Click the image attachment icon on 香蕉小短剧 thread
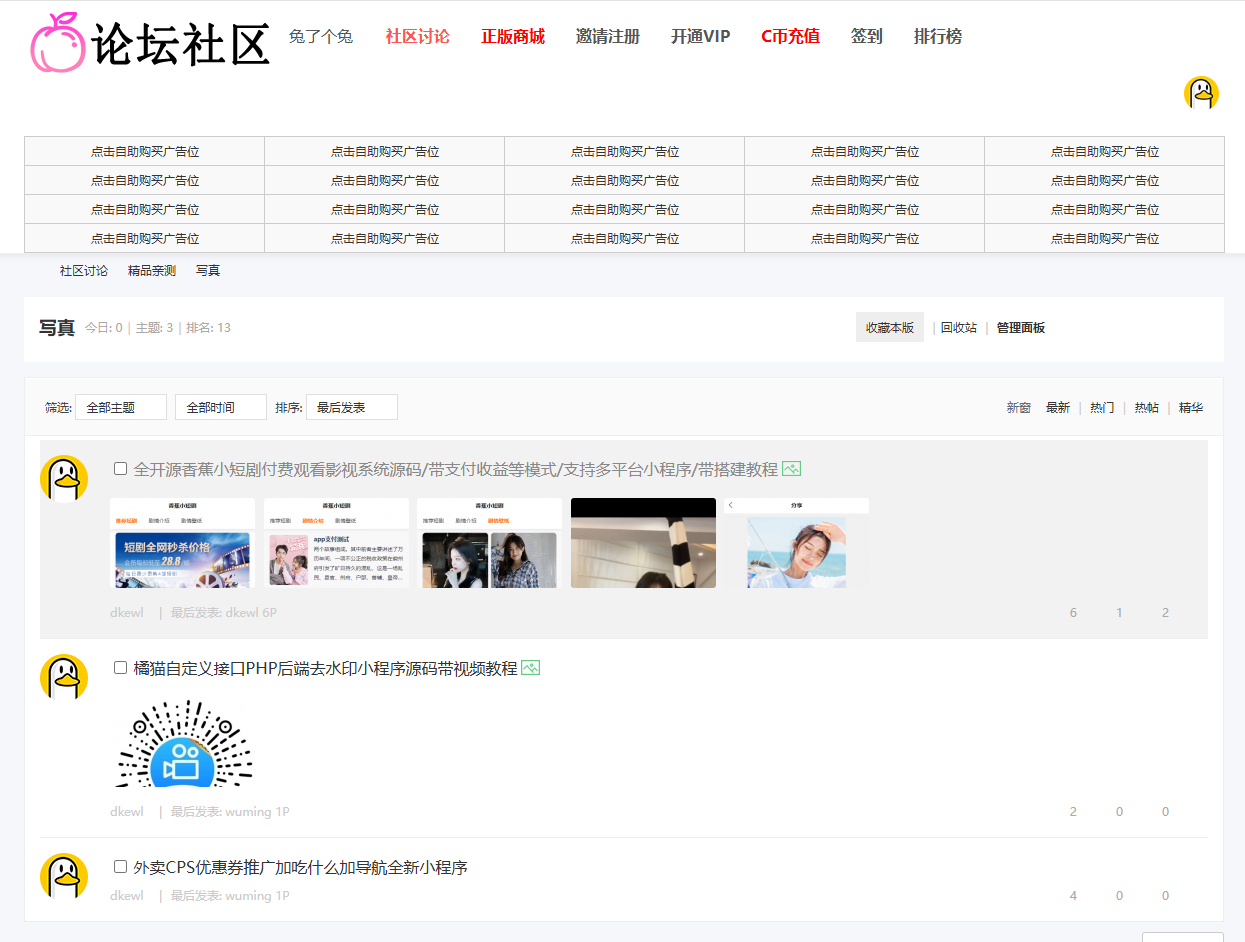The height and width of the screenshot is (942, 1245). click(x=791, y=468)
